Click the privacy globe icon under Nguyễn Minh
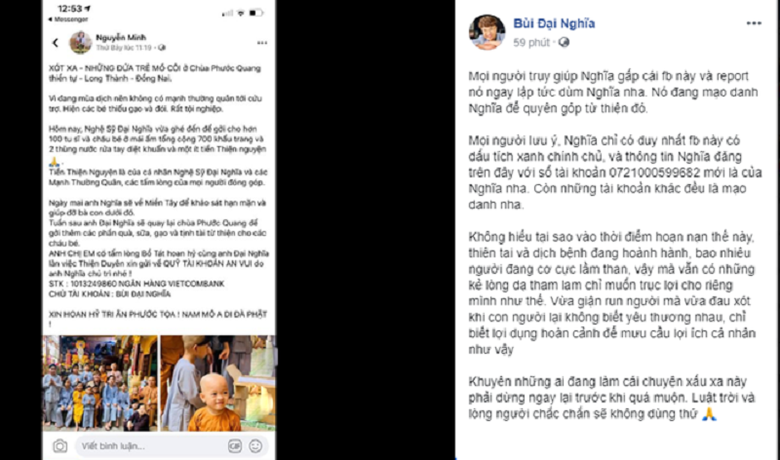The image size is (780, 460). 162,48
